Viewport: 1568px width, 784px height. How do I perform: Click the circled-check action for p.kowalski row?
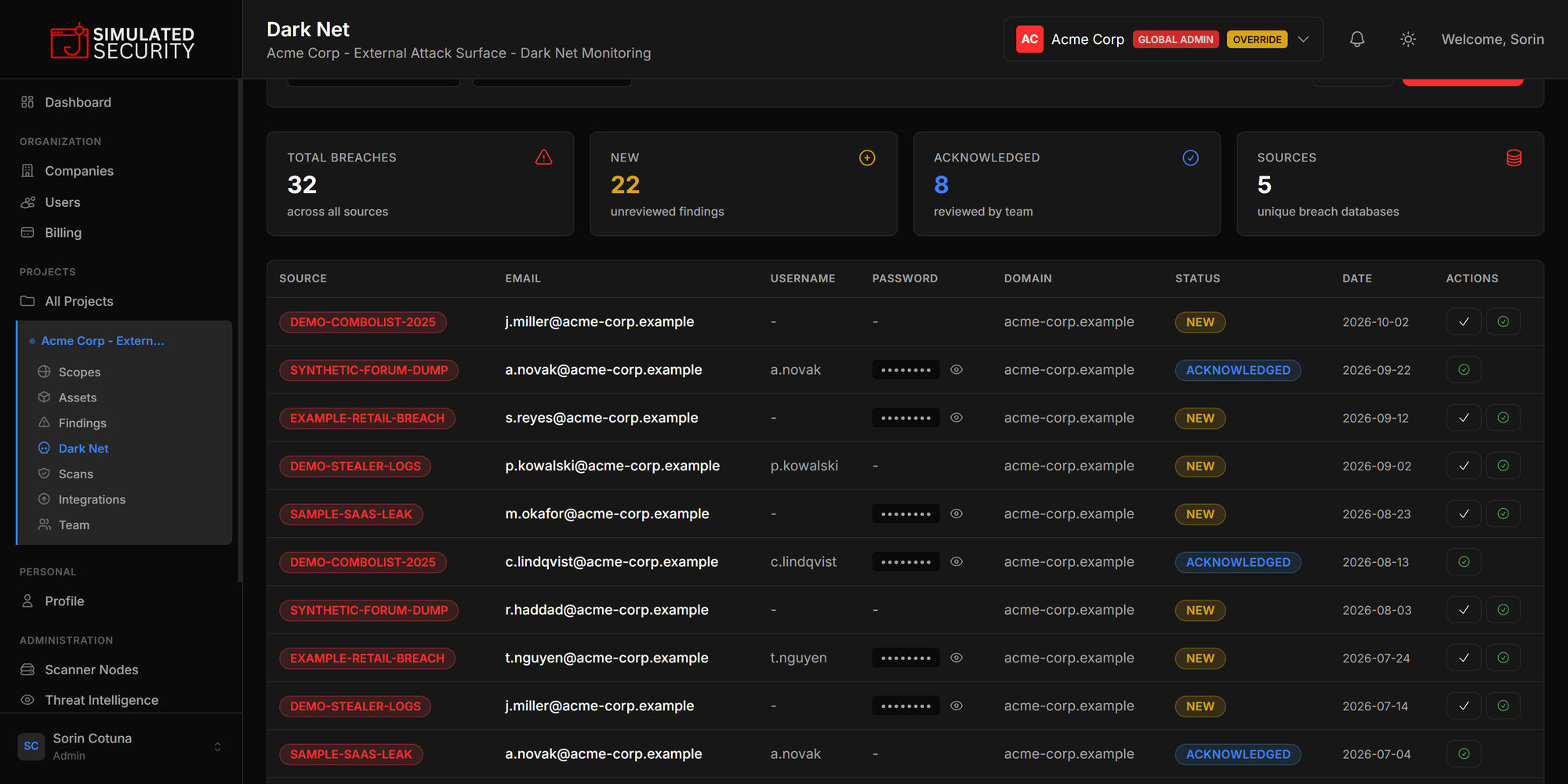[1503, 466]
